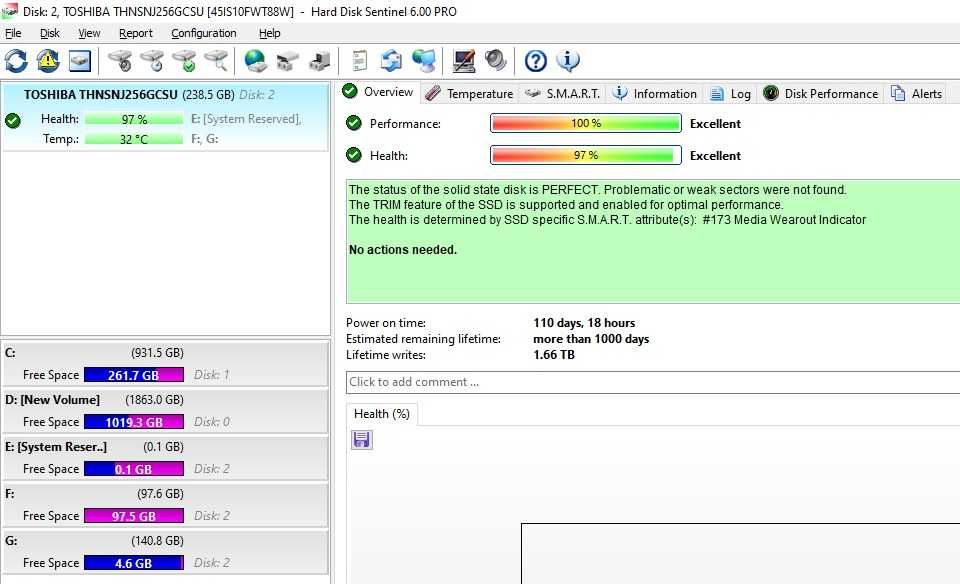960x584 pixels.
Task: Click the 32 °C temperature bar in disk panel
Action: point(134,139)
